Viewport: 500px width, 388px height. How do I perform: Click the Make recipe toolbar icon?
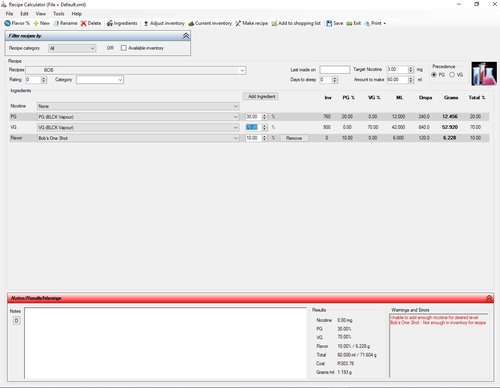coord(252,23)
